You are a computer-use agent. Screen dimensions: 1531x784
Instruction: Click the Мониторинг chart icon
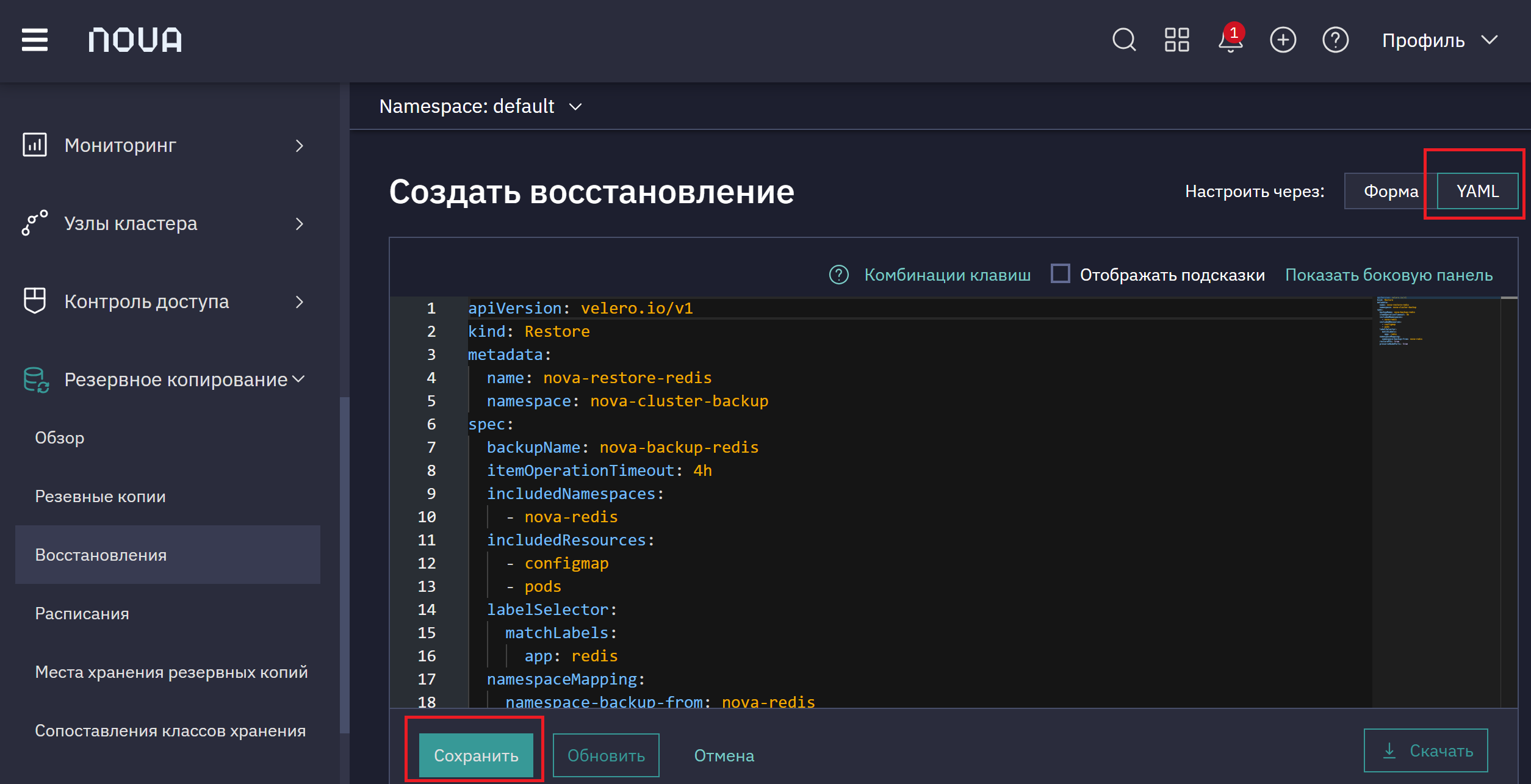[35, 145]
